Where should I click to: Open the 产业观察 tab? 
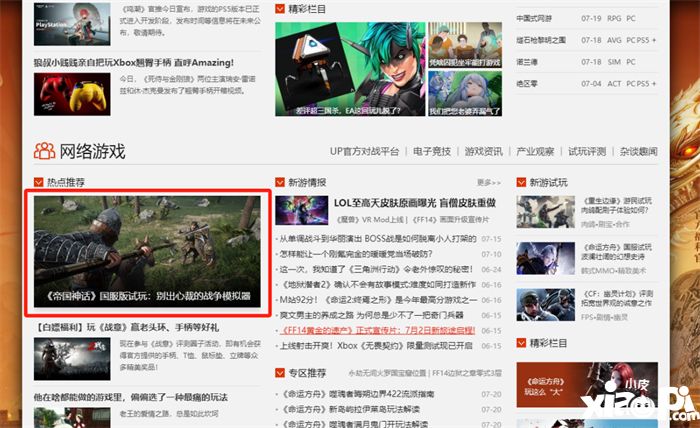coord(535,151)
